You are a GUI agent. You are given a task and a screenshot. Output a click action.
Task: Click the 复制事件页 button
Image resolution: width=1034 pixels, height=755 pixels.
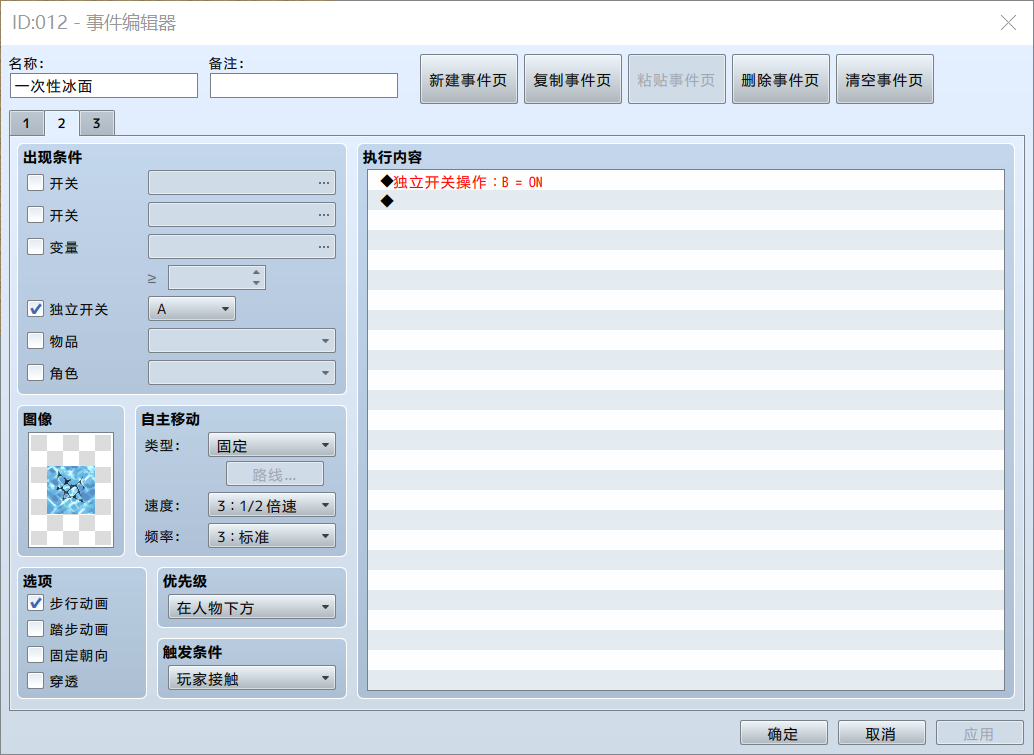pyautogui.click(x=572, y=80)
